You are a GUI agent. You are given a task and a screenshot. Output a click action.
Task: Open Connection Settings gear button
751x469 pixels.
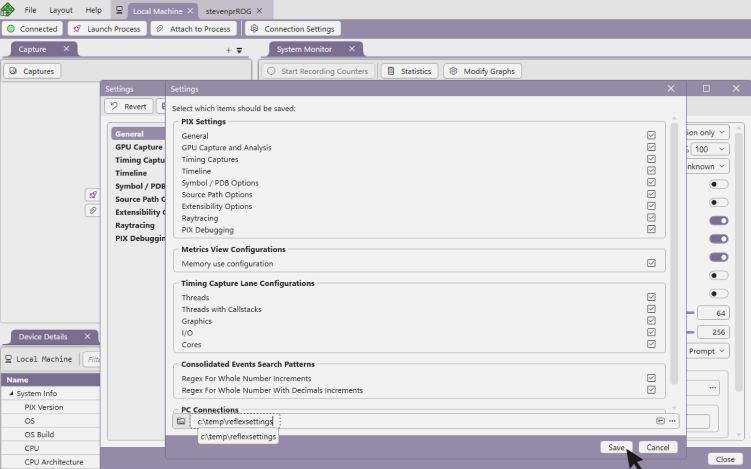pyautogui.click(x=293, y=29)
